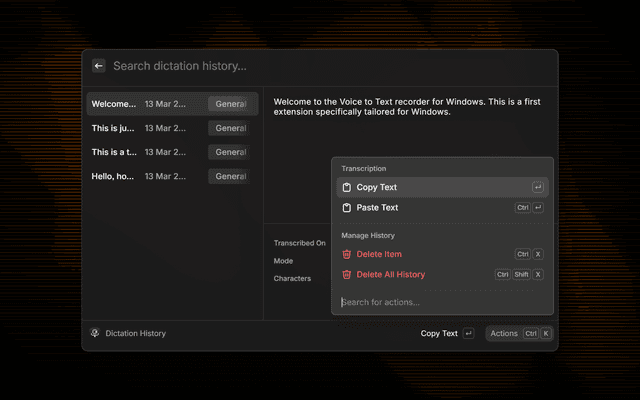The image size is (640, 400).
Task: Click the Enter key icon beside Copy Text footer
Action: (468, 333)
